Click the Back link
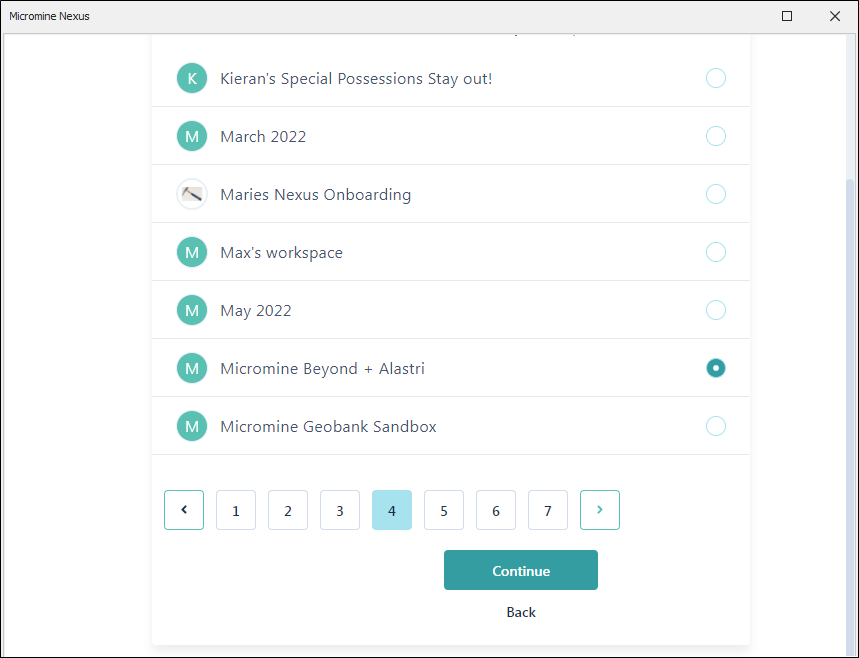This screenshot has height=658, width=859. pos(521,612)
